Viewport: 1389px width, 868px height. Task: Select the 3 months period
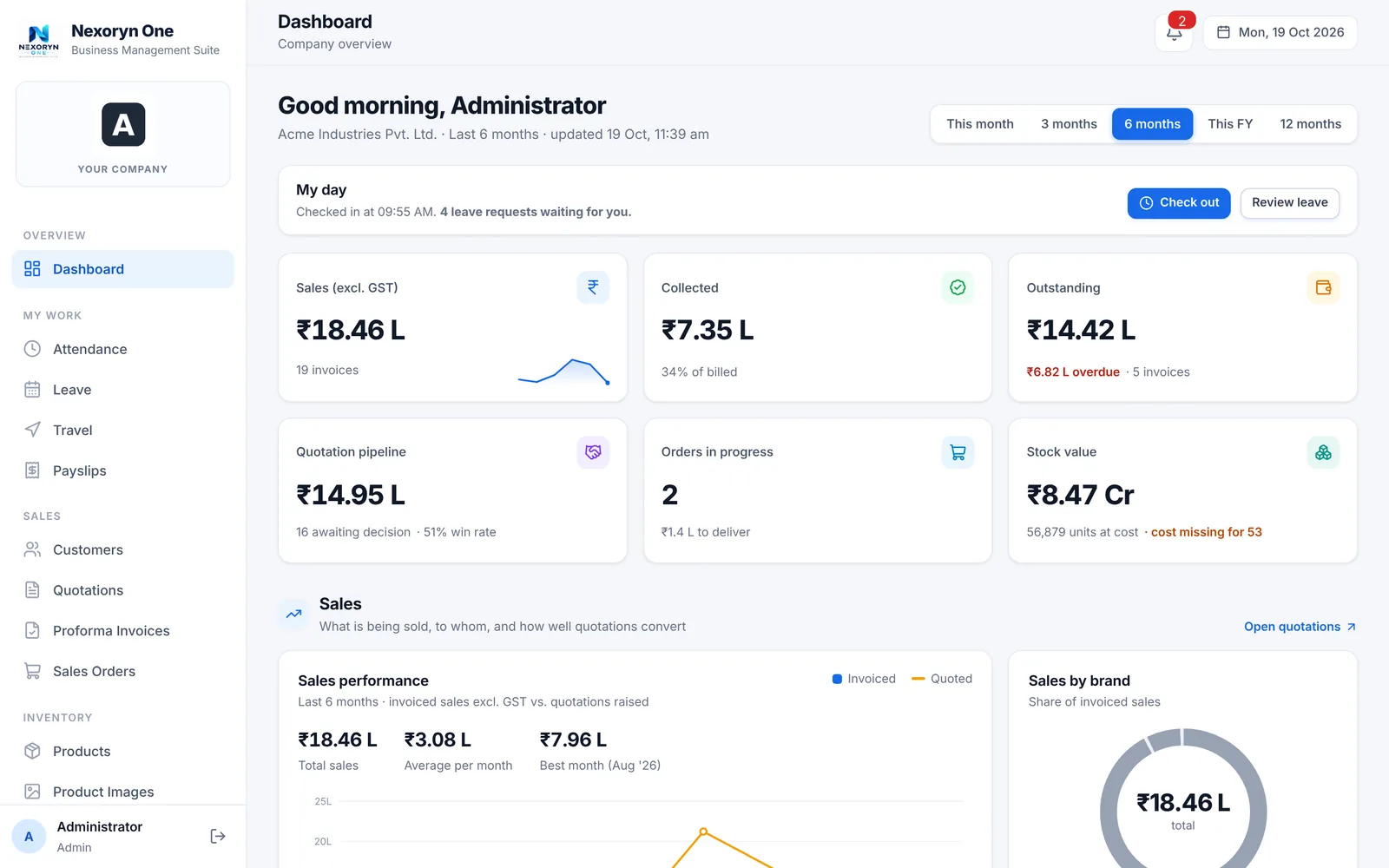point(1069,124)
